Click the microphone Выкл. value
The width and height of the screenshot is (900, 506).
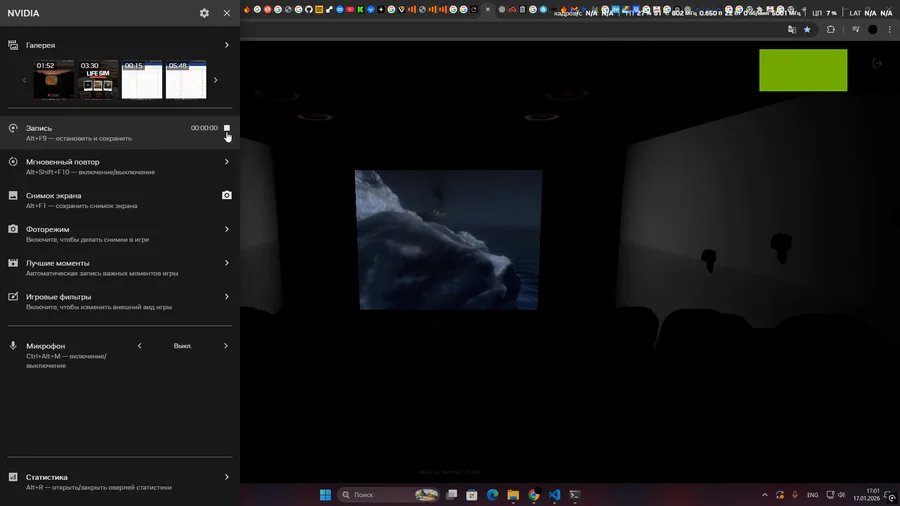(183, 346)
